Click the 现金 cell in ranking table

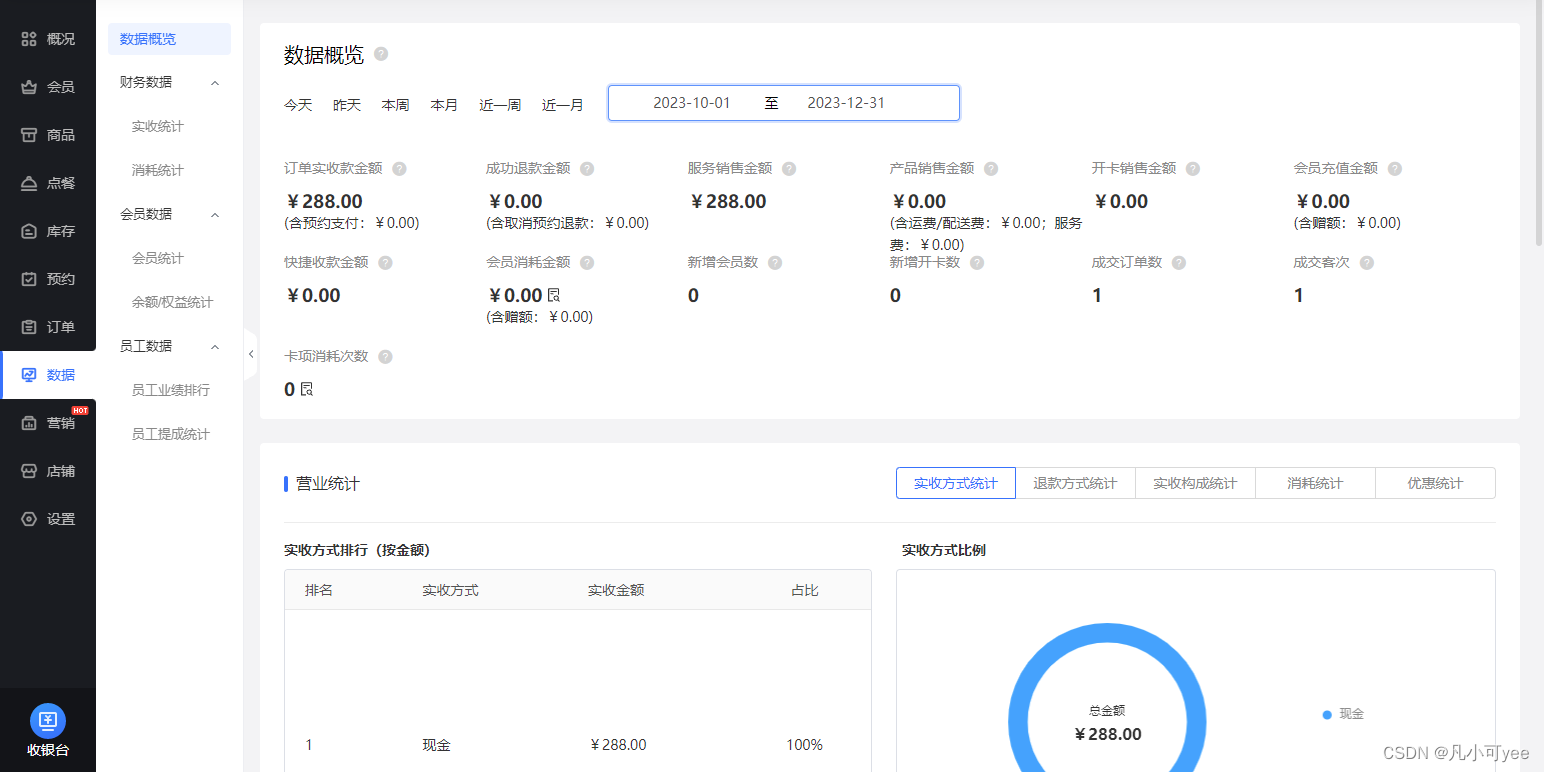436,745
